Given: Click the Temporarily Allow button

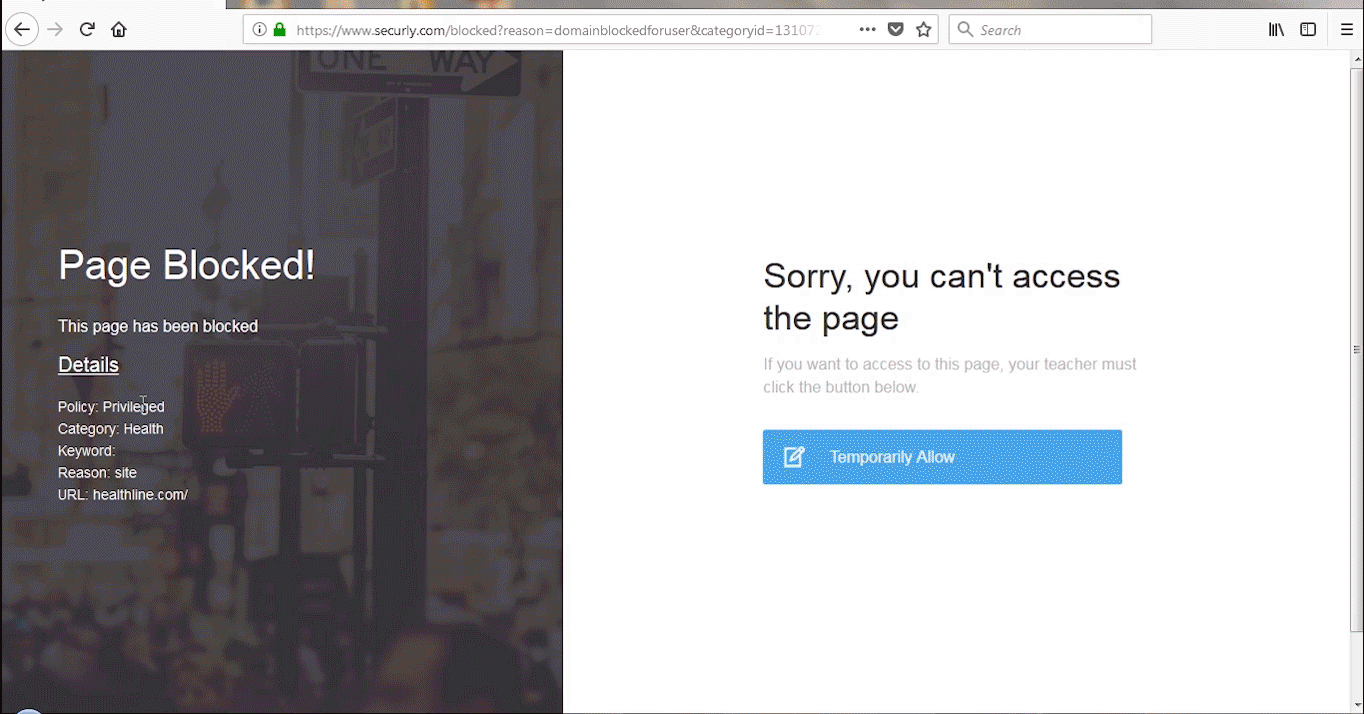Looking at the screenshot, I should 942,457.
